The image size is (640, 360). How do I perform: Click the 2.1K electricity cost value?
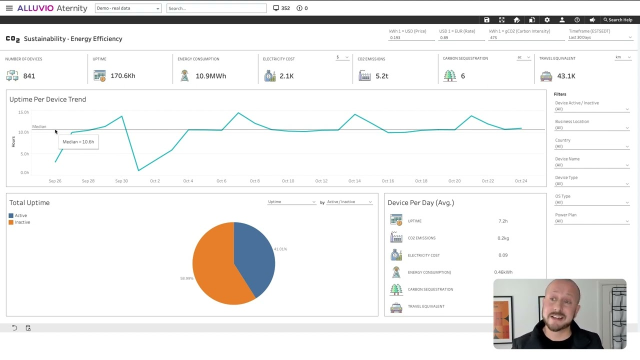pyautogui.click(x=287, y=76)
